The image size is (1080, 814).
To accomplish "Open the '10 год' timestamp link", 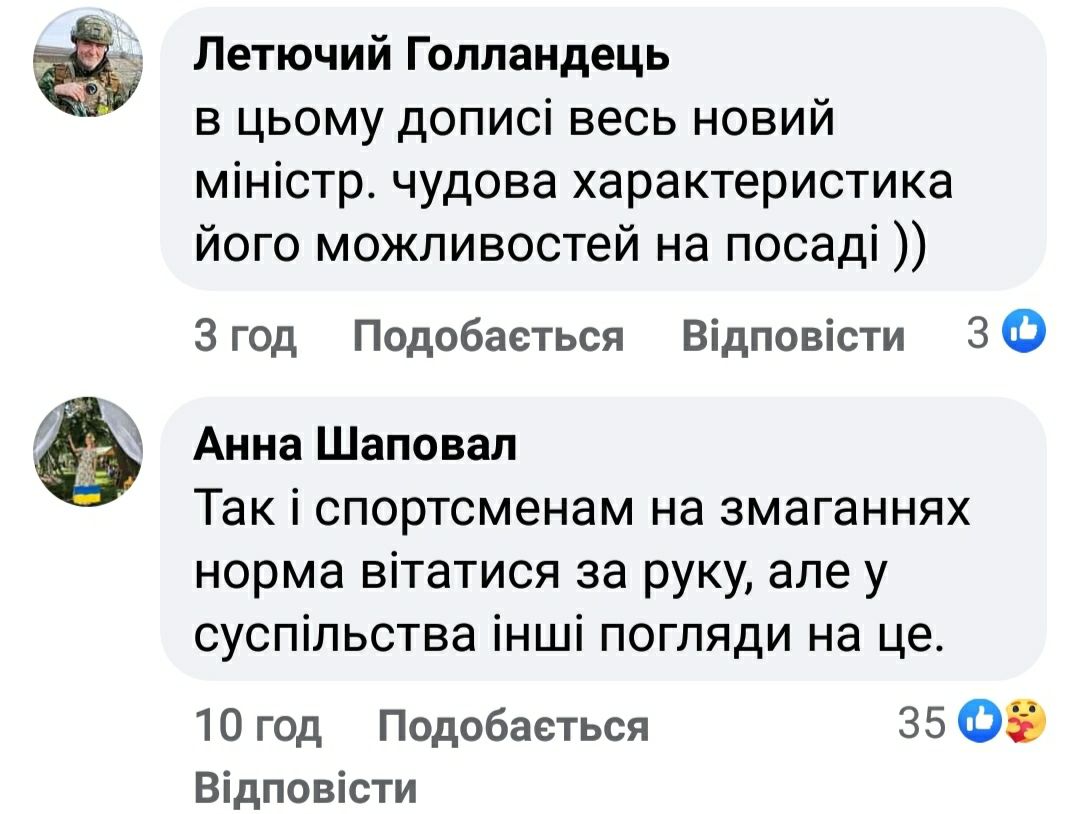I will point(257,726).
